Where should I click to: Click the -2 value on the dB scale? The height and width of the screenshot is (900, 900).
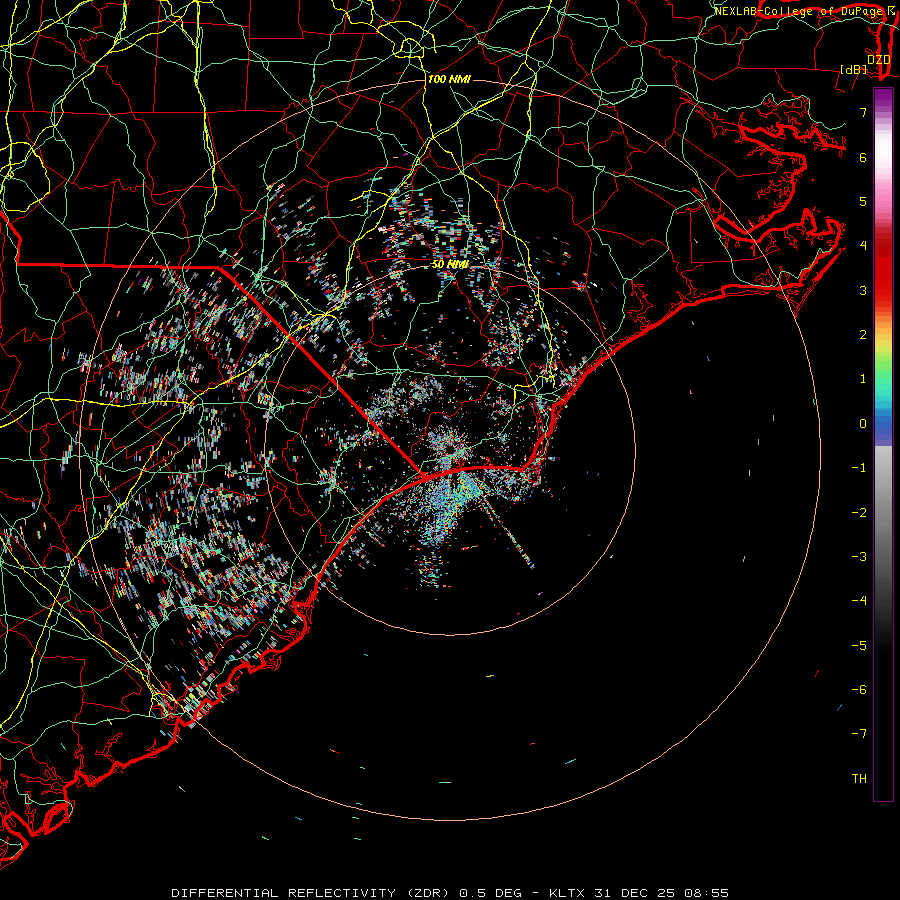[x=859, y=513]
